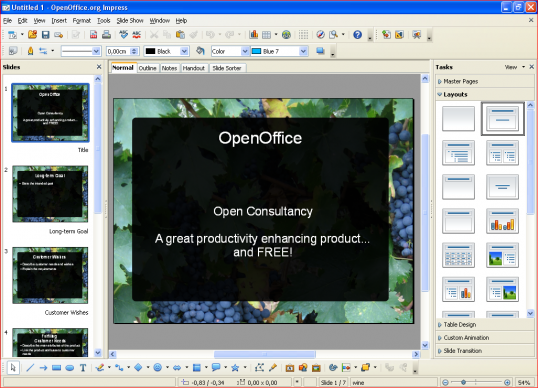Open the Help icon in toolbar
The height and width of the screenshot is (388, 538).
tap(358, 35)
